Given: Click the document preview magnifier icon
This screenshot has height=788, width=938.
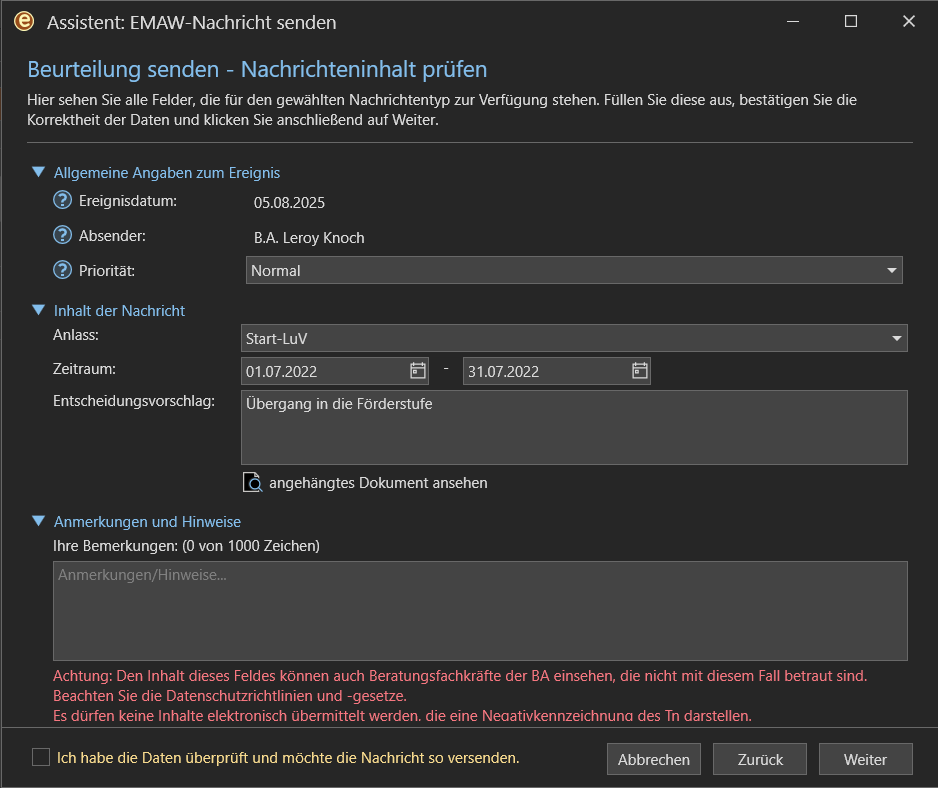Looking at the screenshot, I should pos(252,482).
